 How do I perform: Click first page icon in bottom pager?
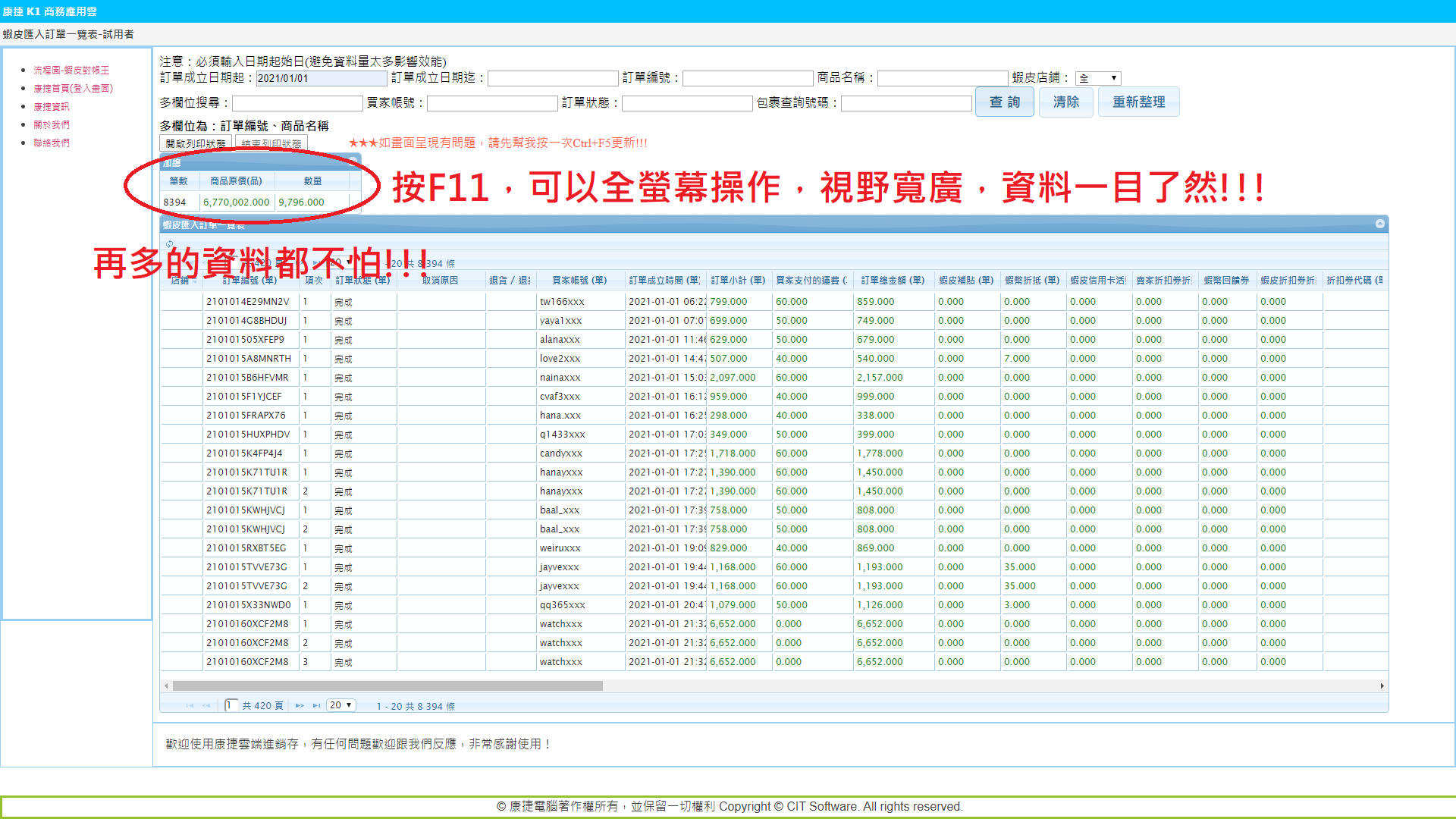pos(190,706)
